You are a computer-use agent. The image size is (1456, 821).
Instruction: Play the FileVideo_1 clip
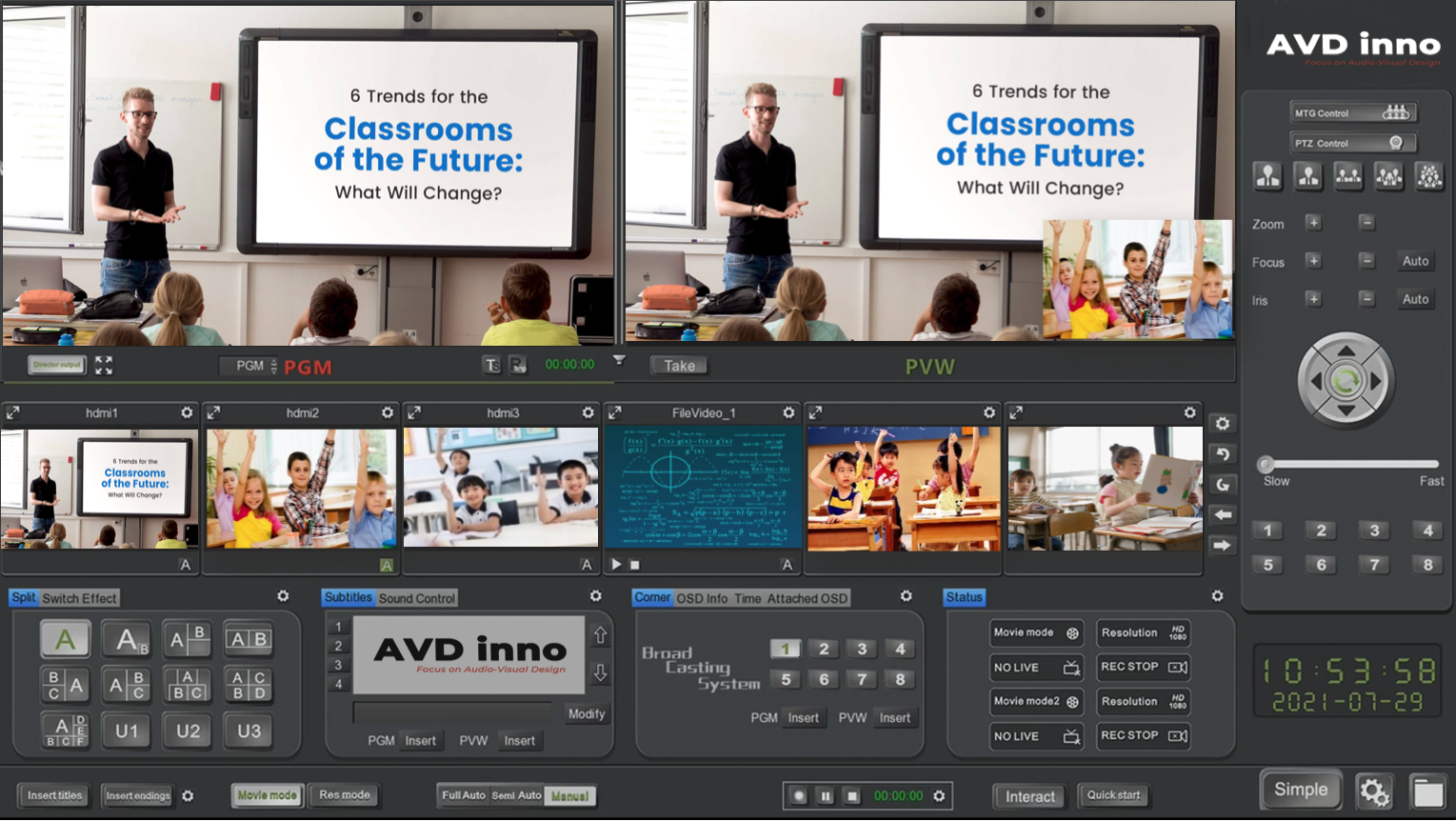click(x=616, y=565)
